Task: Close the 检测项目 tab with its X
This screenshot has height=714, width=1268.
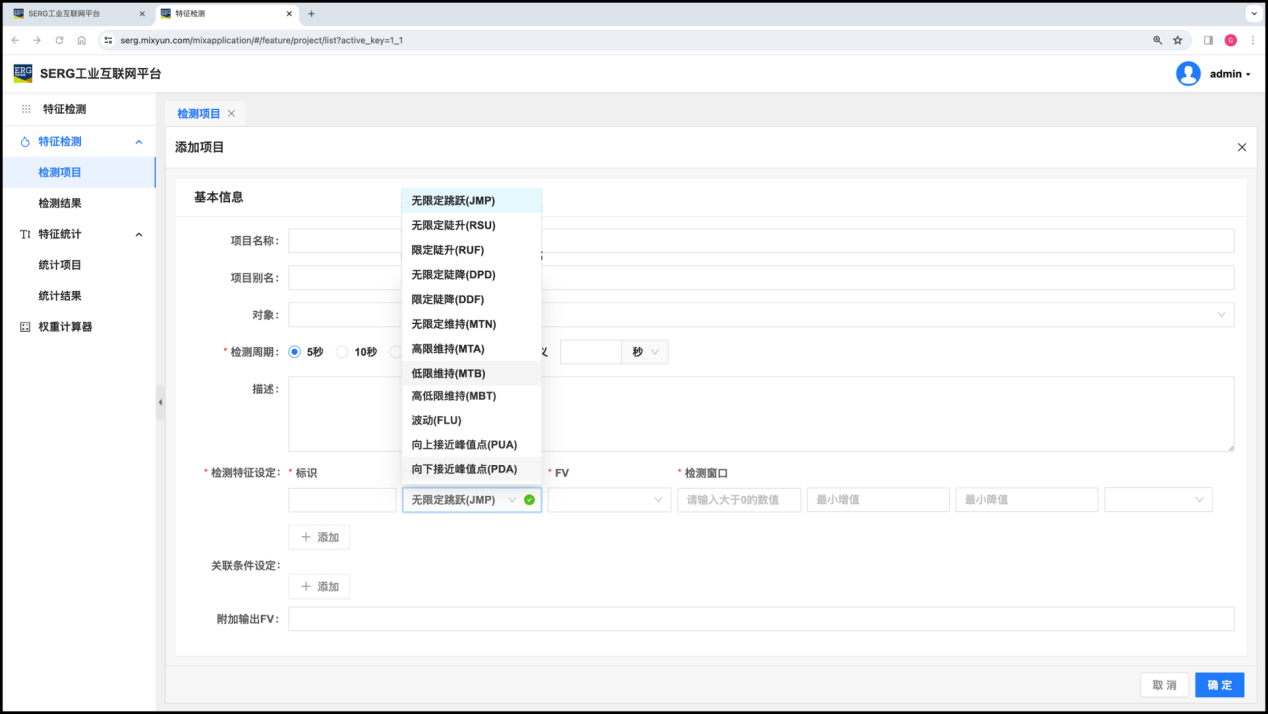Action: point(232,114)
